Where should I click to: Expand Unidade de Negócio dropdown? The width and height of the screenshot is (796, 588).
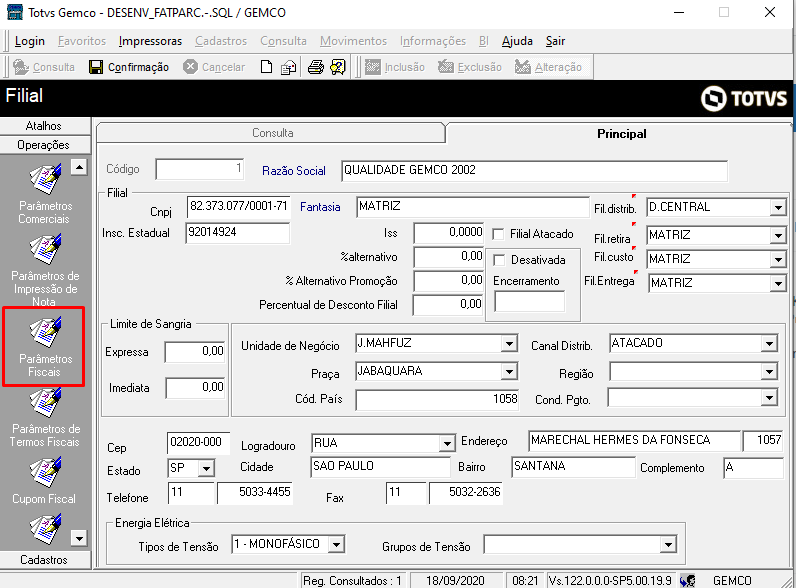click(509, 344)
